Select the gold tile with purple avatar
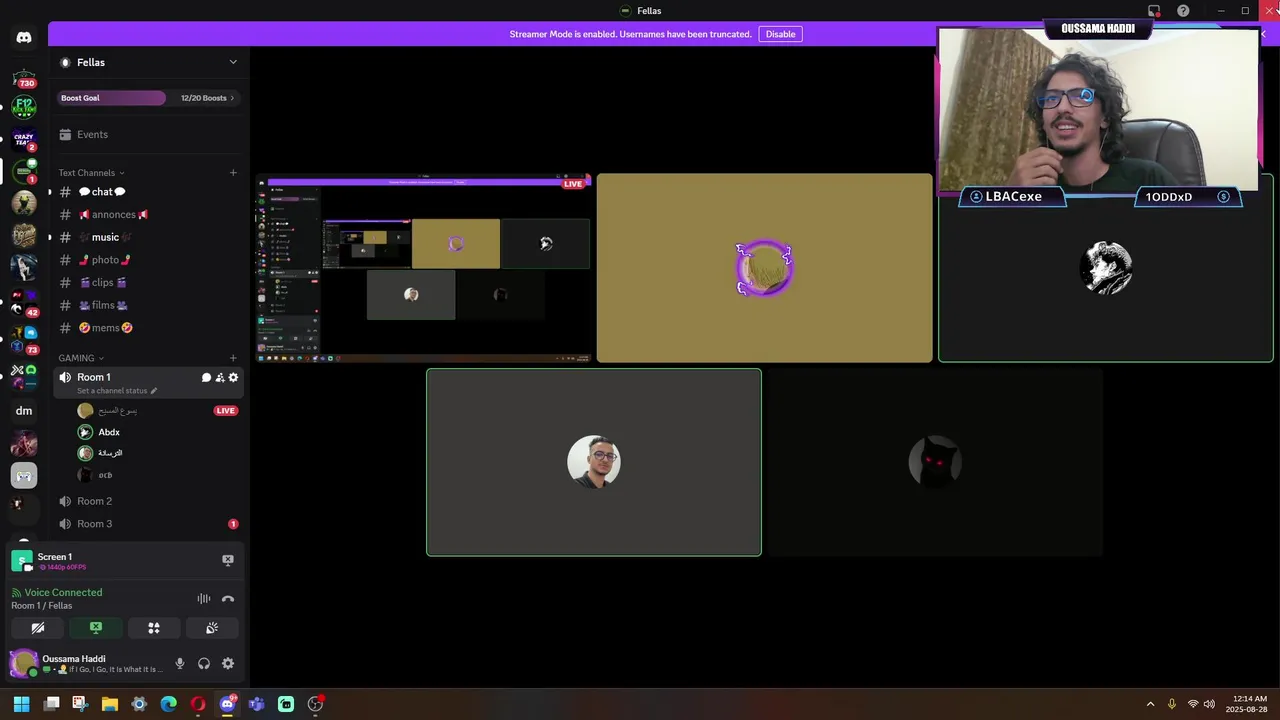The height and width of the screenshot is (720, 1280). [764, 268]
